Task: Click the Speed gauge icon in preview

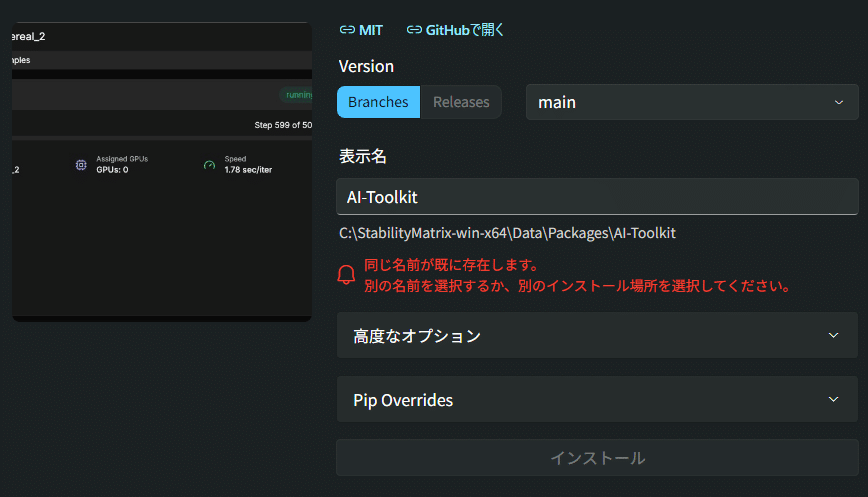Action: (209, 165)
